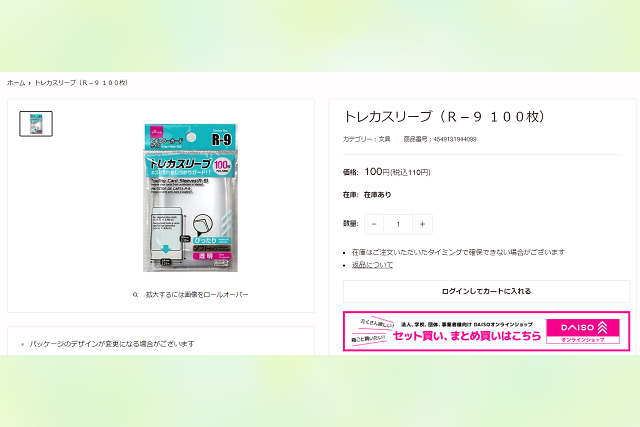Viewport: 640px width, 427px height.
Task: Open the 返品について link
Action: [372, 265]
